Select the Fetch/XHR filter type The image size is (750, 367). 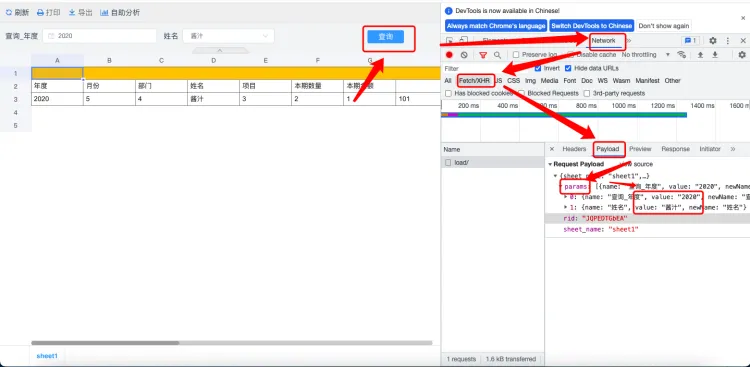(474, 81)
